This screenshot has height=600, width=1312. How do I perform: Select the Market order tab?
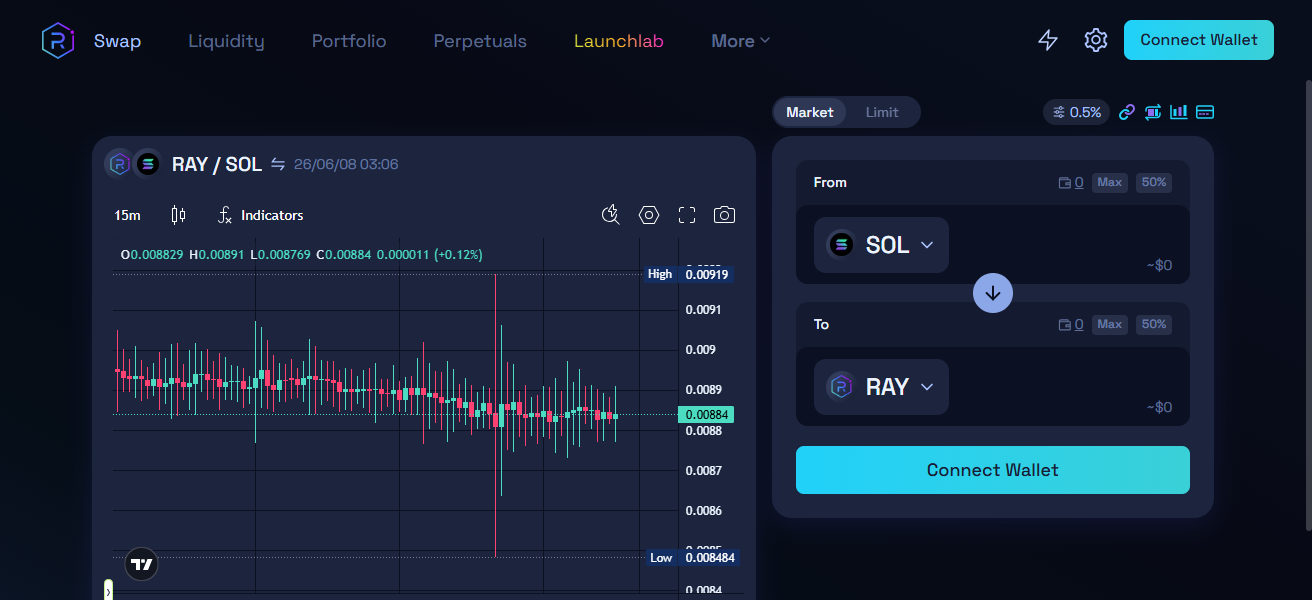click(x=810, y=112)
